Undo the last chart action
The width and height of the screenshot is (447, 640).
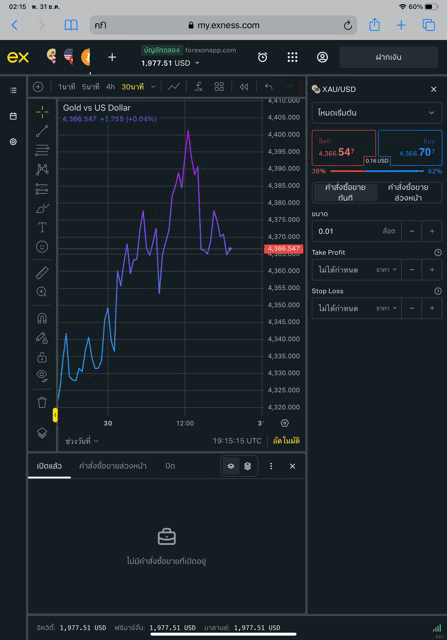click(268, 87)
